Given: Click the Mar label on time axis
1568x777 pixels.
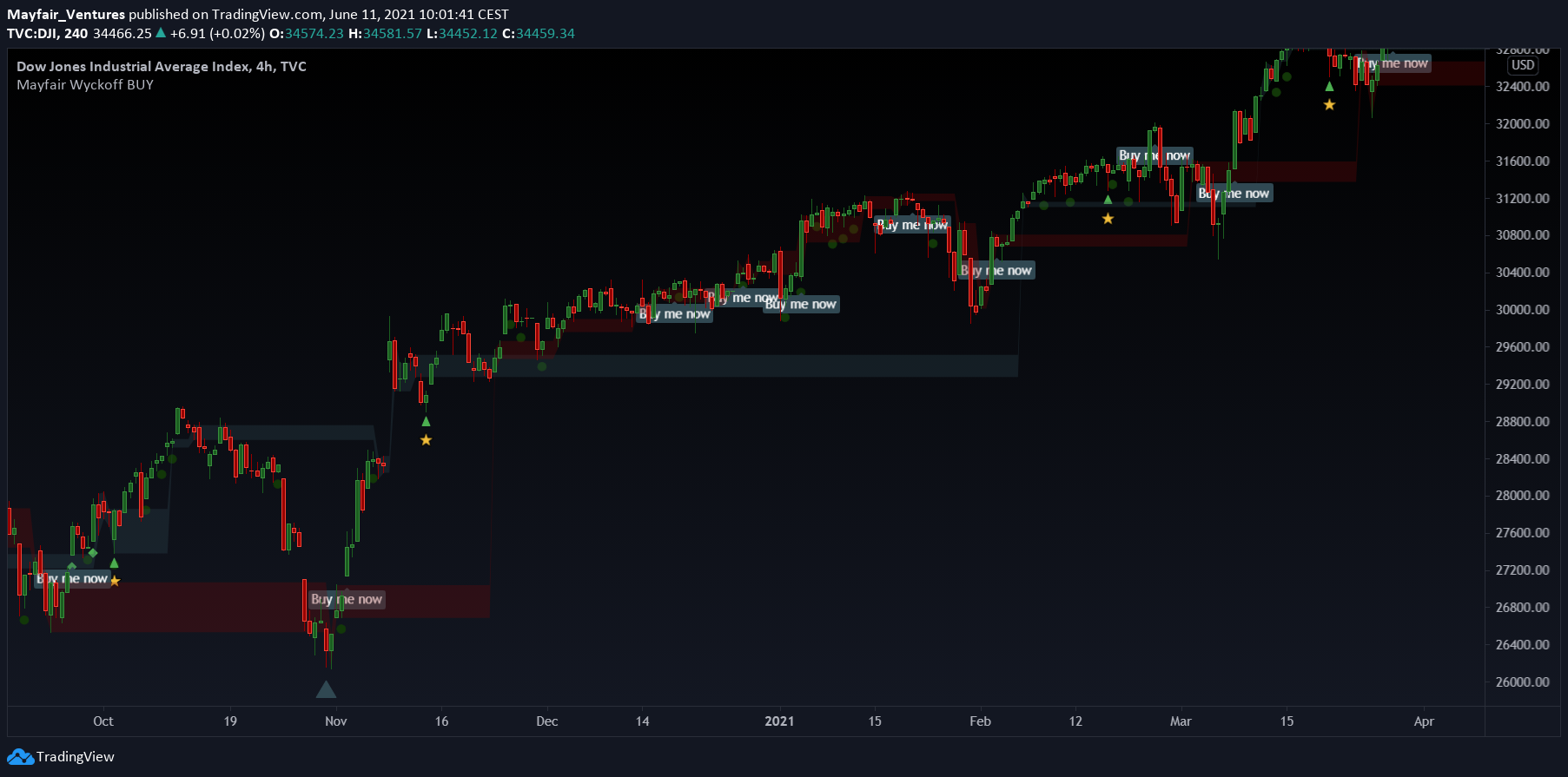Looking at the screenshot, I should pyautogui.click(x=1181, y=721).
